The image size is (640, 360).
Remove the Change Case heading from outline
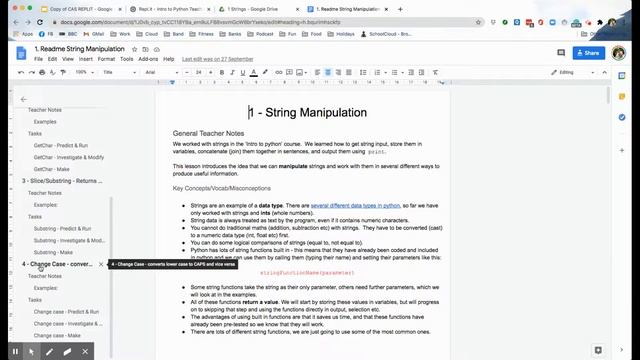tap(101, 264)
